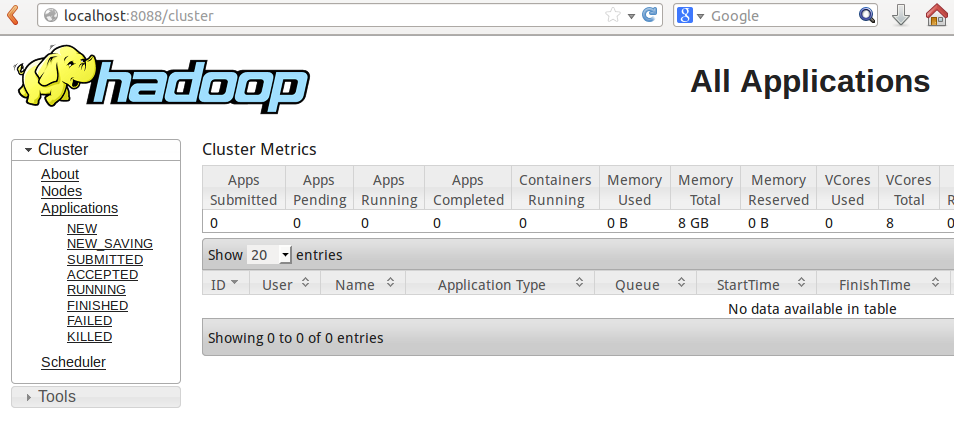Filter applications by ACCEPTED state
The width and height of the screenshot is (954, 448).
103,275
